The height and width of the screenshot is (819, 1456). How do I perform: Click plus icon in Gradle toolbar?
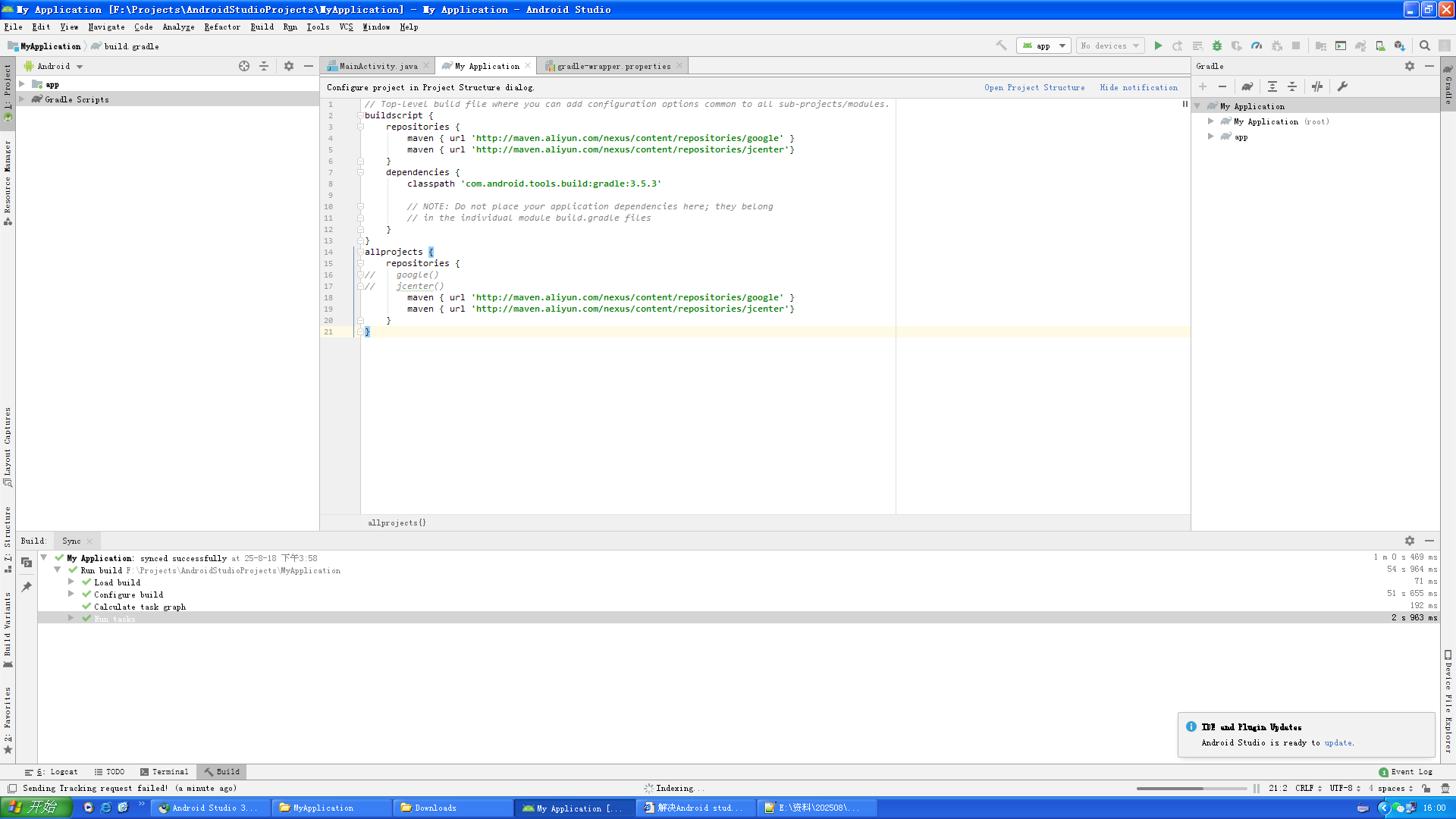pos(1203,86)
